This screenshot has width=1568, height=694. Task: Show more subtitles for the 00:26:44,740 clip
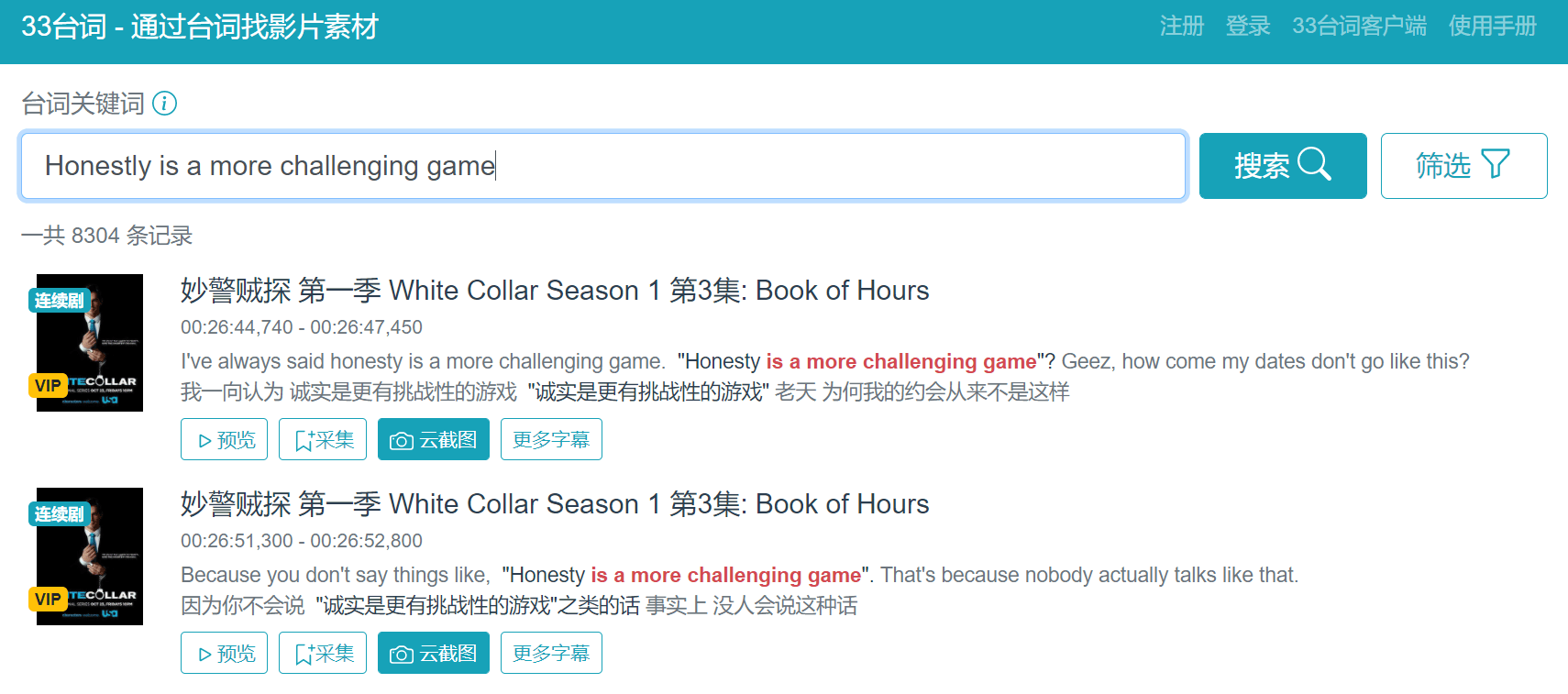click(551, 439)
